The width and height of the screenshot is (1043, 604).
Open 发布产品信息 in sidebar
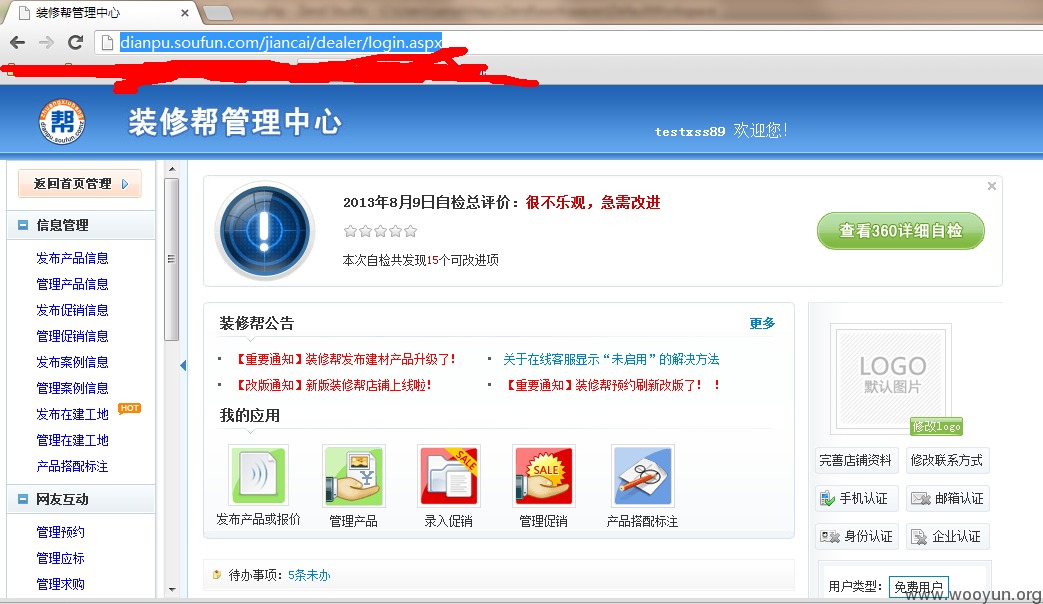[x=72, y=258]
